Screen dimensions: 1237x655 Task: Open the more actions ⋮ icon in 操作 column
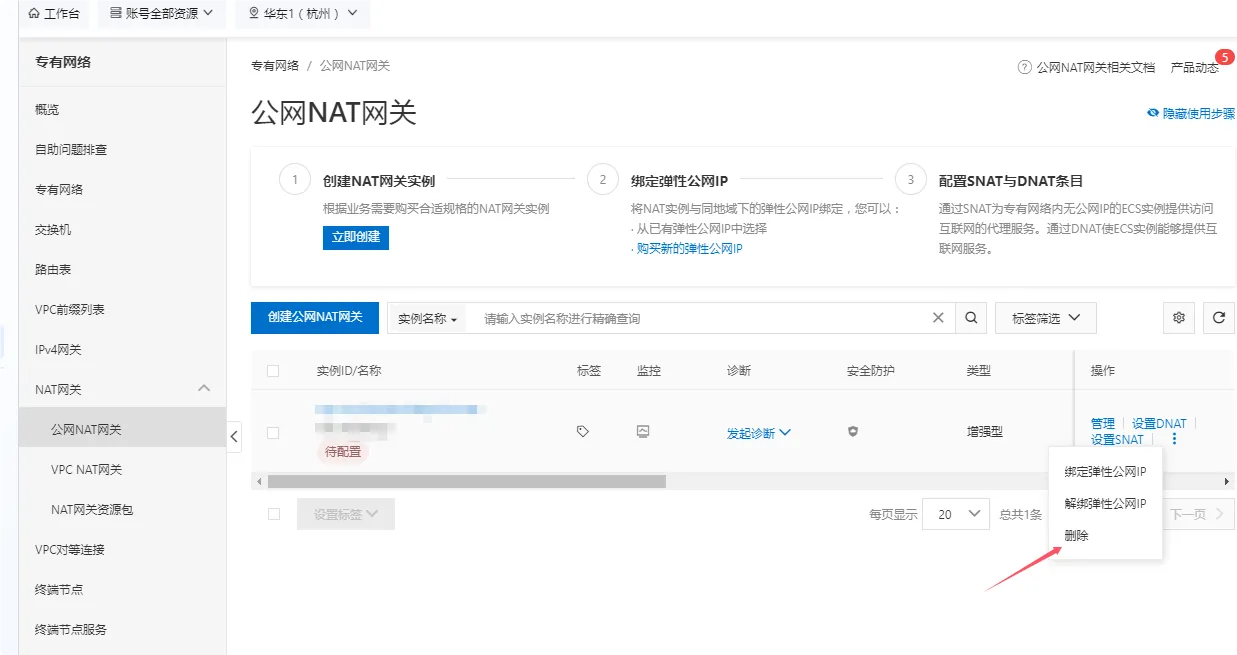[x=1173, y=438]
